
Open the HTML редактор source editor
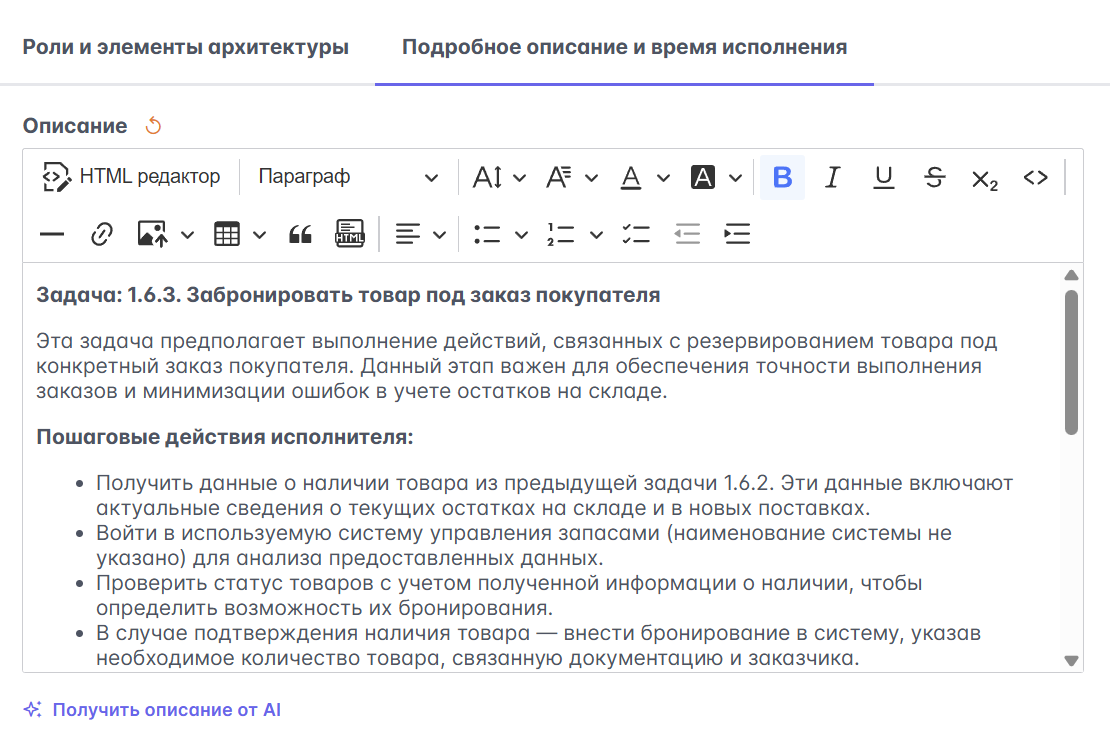click(132, 177)
